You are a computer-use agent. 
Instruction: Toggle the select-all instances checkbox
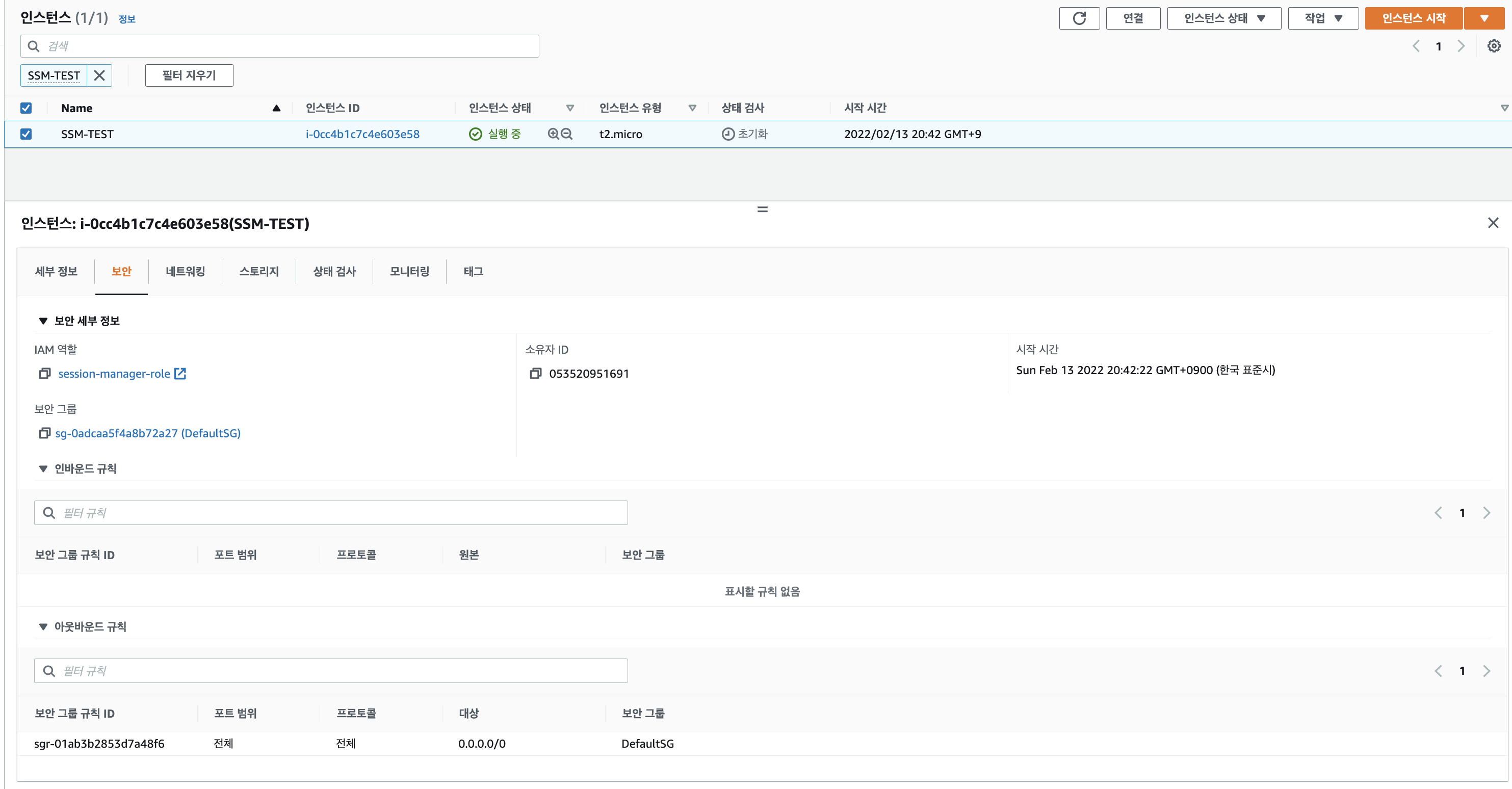pos(26,108)
